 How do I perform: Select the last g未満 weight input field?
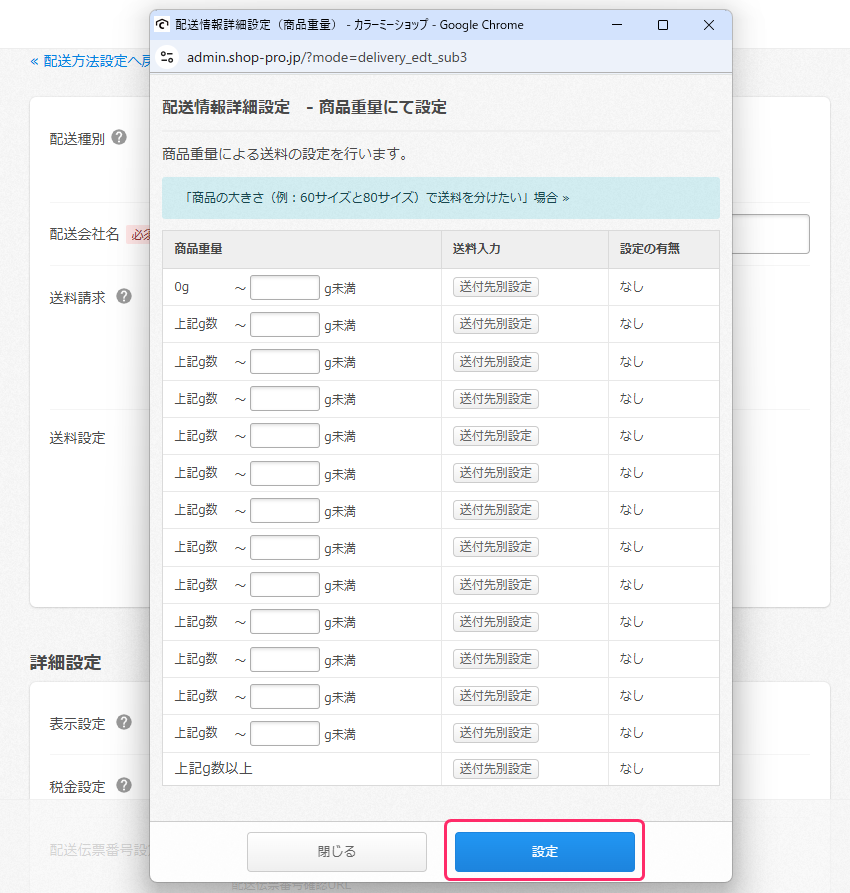pos(284,733)
